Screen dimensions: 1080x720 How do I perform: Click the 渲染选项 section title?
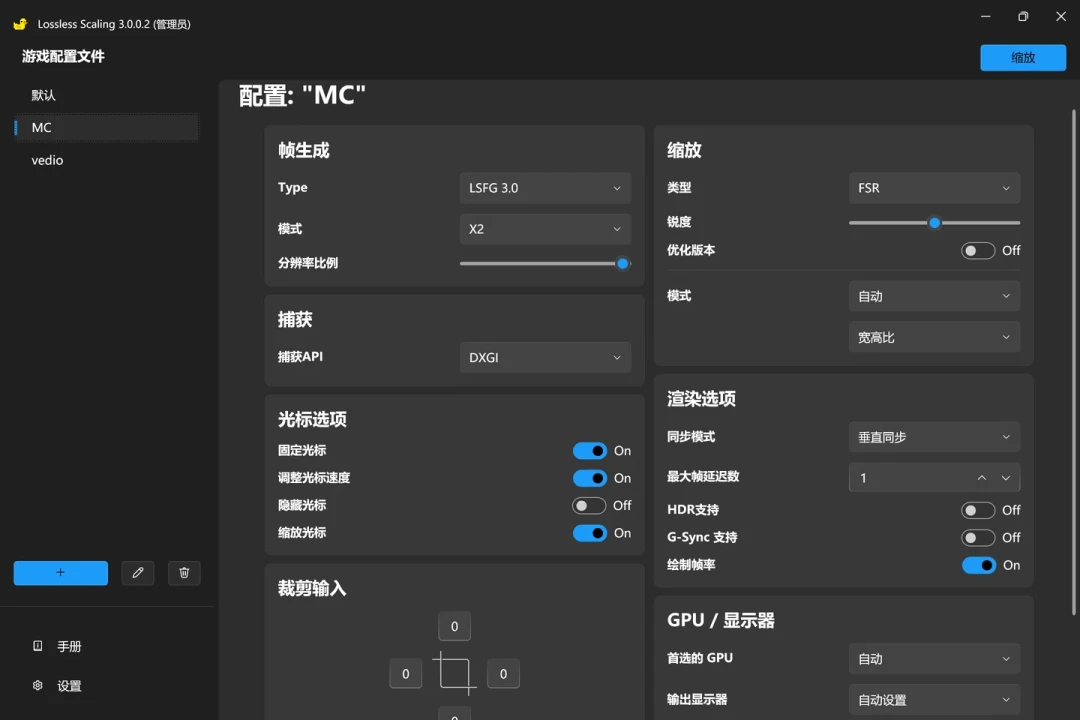[x=701, y=399]
